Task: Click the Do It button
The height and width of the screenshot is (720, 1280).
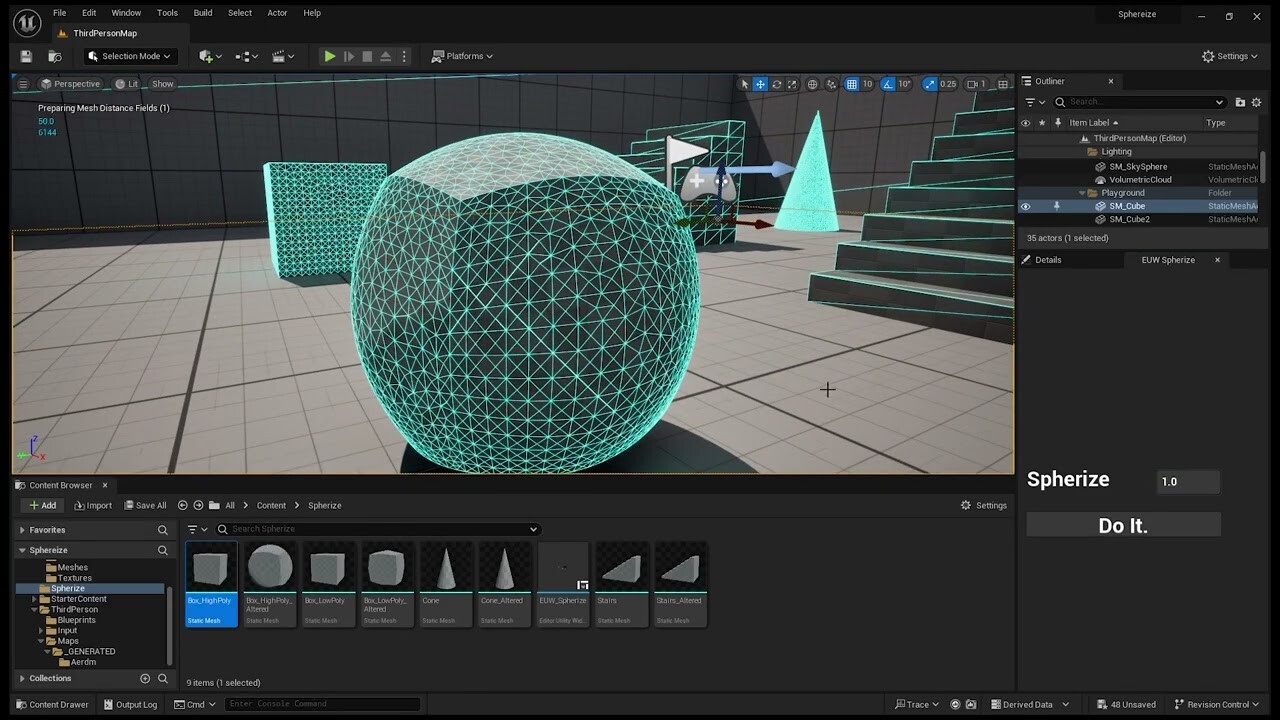Action: 1122,524
